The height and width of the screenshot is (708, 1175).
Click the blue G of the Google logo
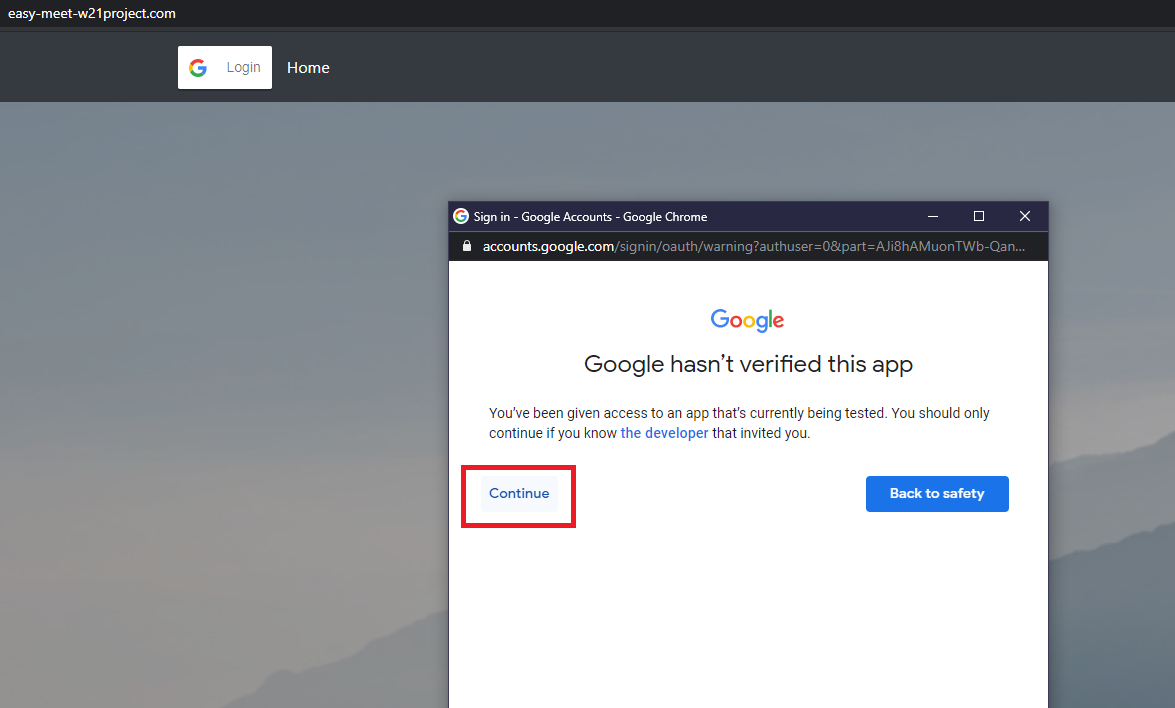pyautogui.click(x=718, y=319)
